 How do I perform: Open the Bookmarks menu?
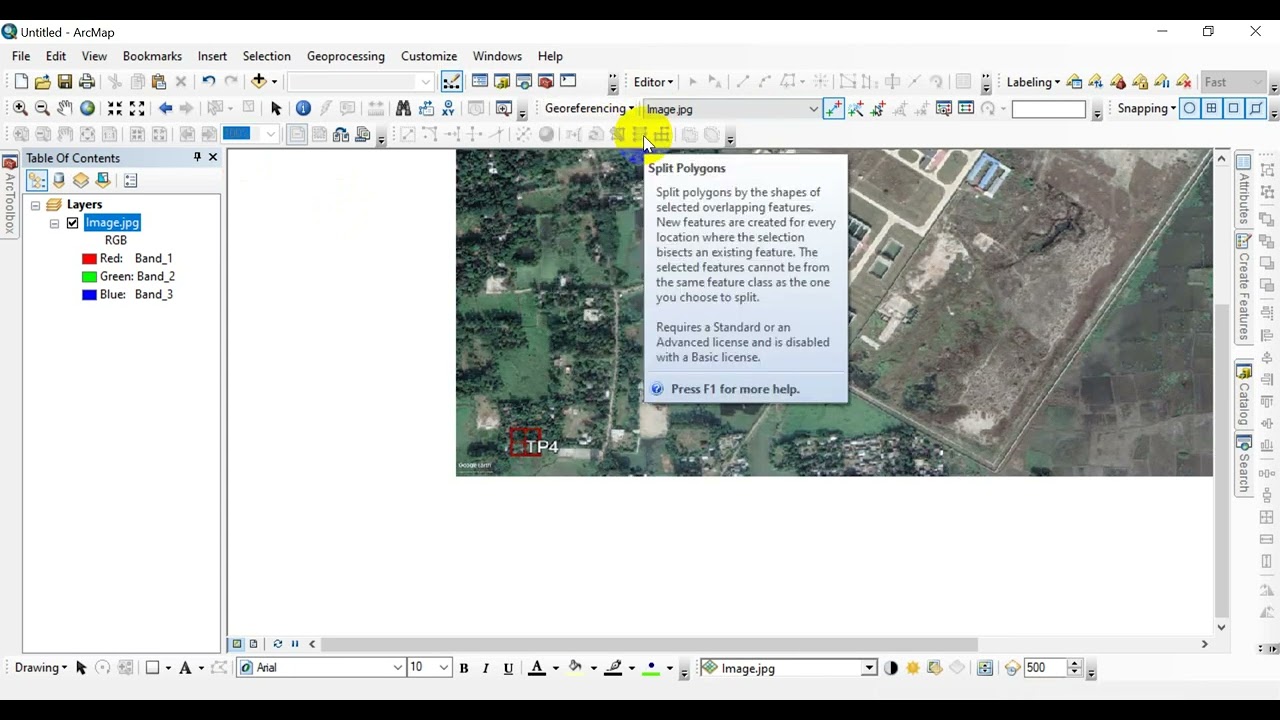pos(152,56)
